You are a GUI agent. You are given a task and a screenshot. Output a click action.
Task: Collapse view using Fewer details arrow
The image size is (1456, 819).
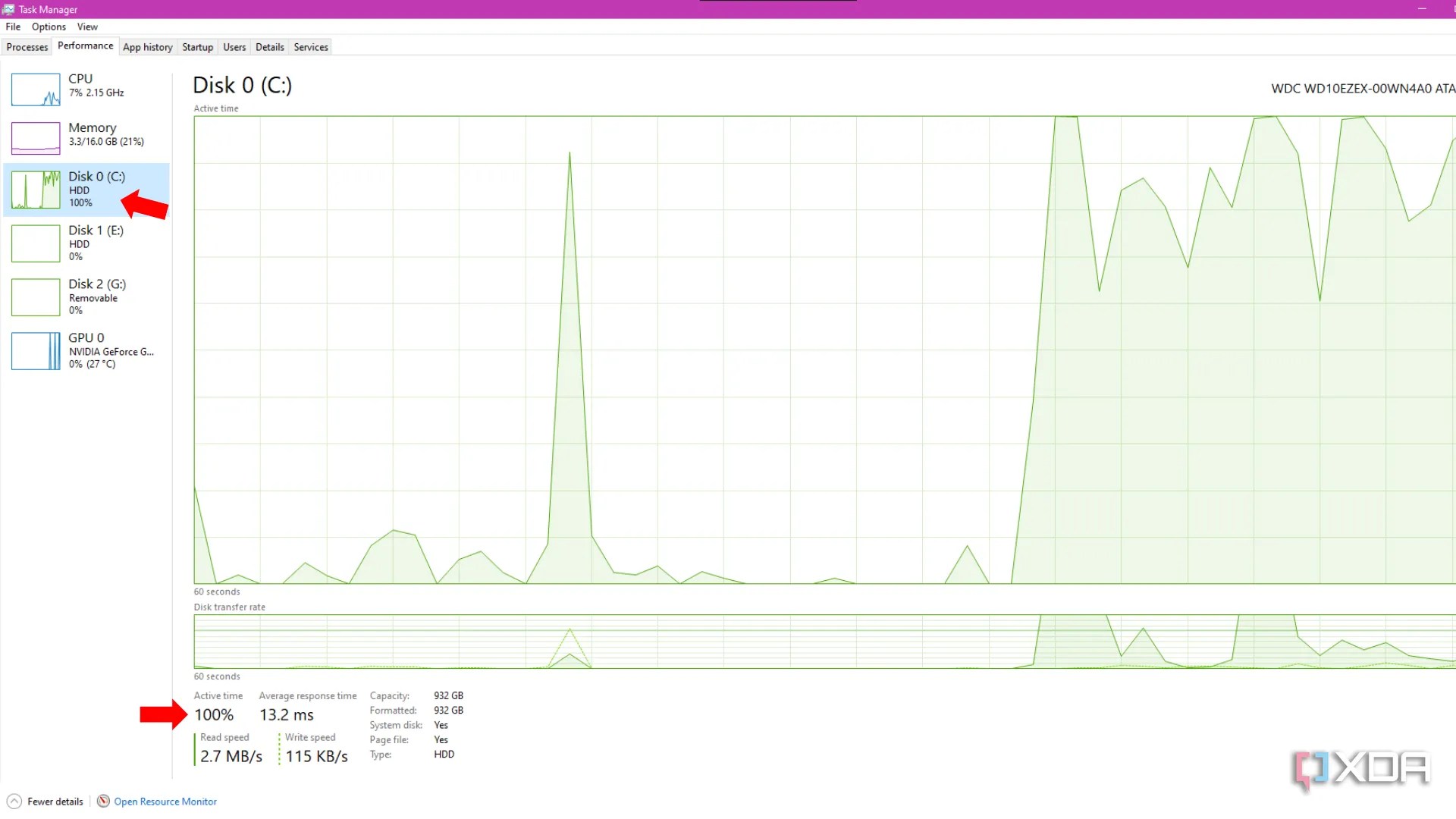14,802
